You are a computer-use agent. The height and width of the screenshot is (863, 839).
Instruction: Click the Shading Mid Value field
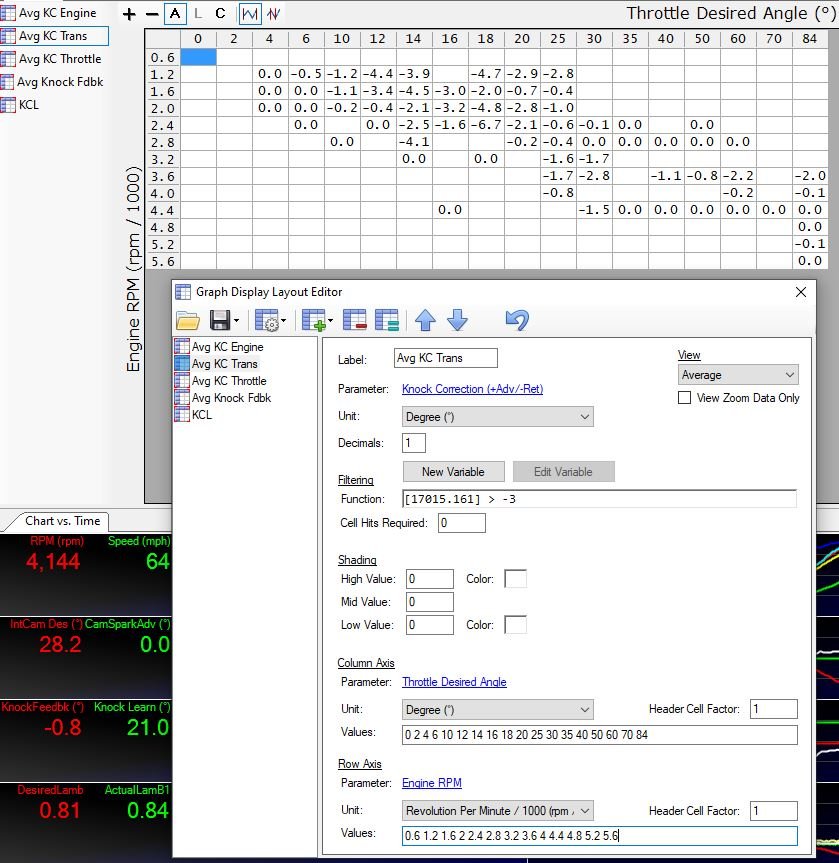tap(429, 602)
